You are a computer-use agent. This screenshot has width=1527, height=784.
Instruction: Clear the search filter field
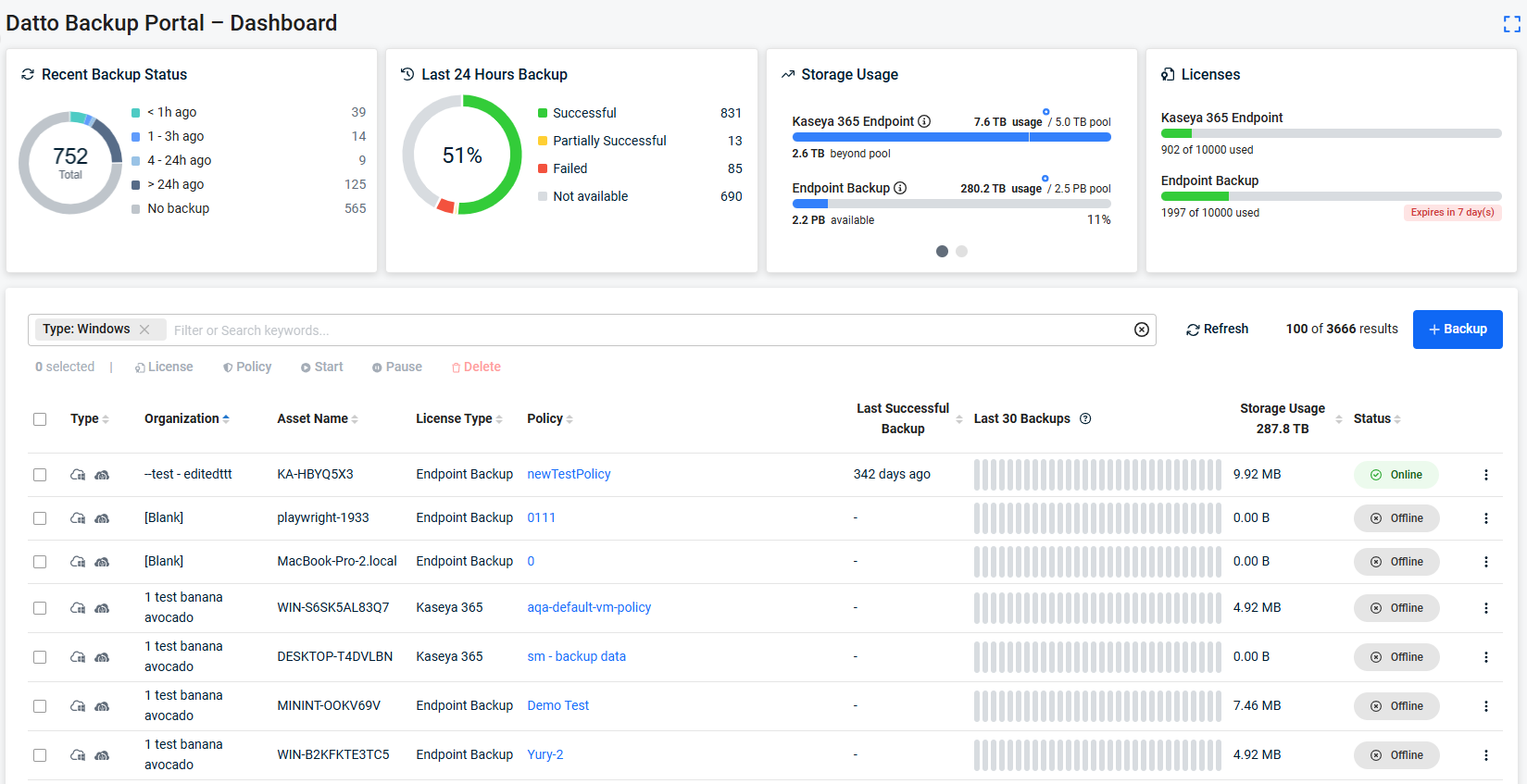(x=1142, y=330)
